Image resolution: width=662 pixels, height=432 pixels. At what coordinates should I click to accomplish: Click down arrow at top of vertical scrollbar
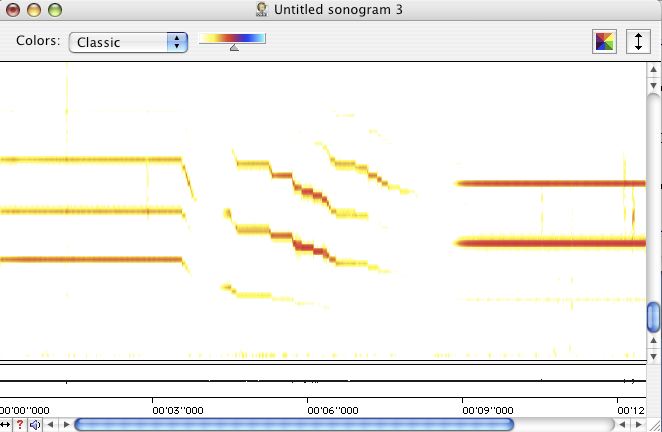pos(654,85)
